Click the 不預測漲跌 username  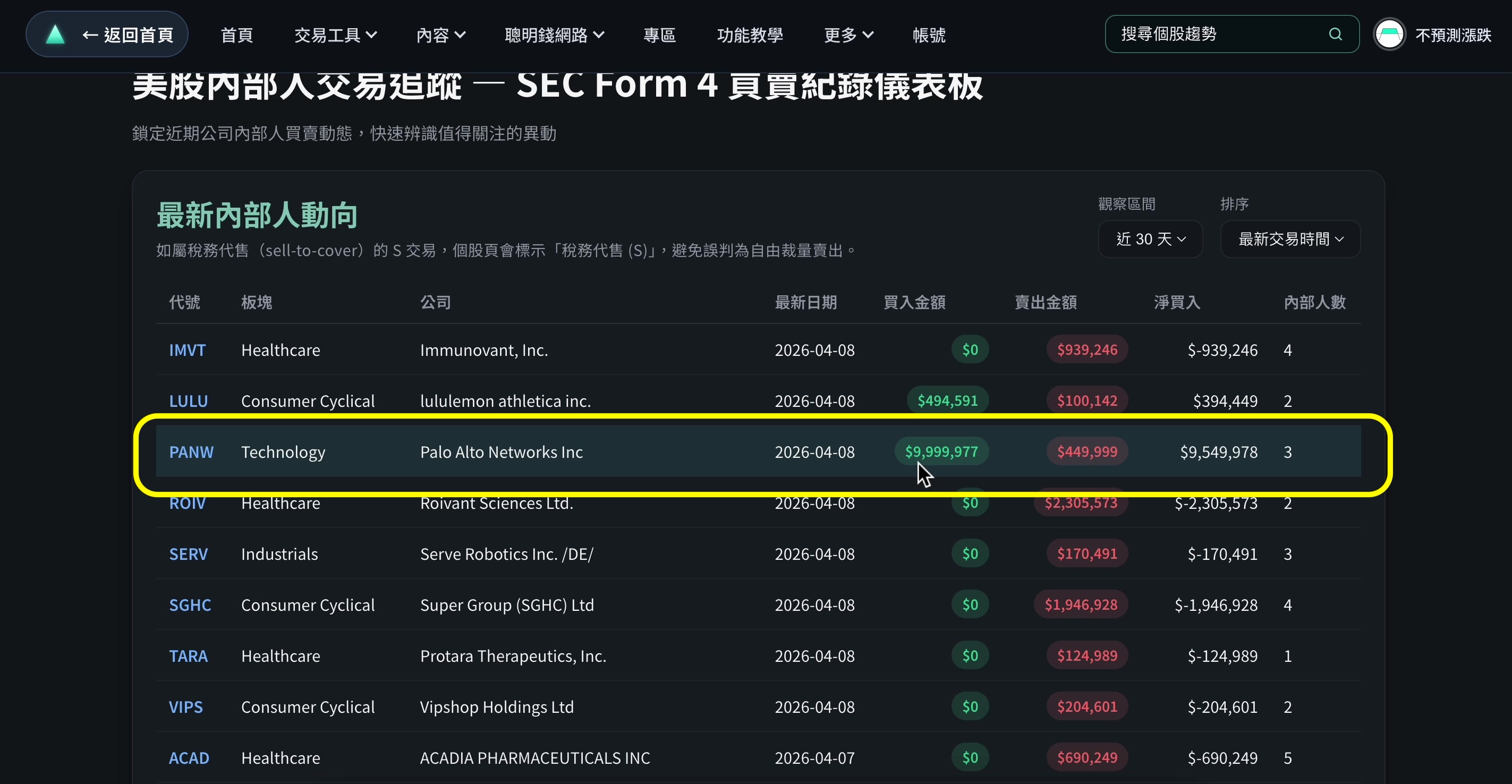pyautogui.click(x=1452, y=35)
